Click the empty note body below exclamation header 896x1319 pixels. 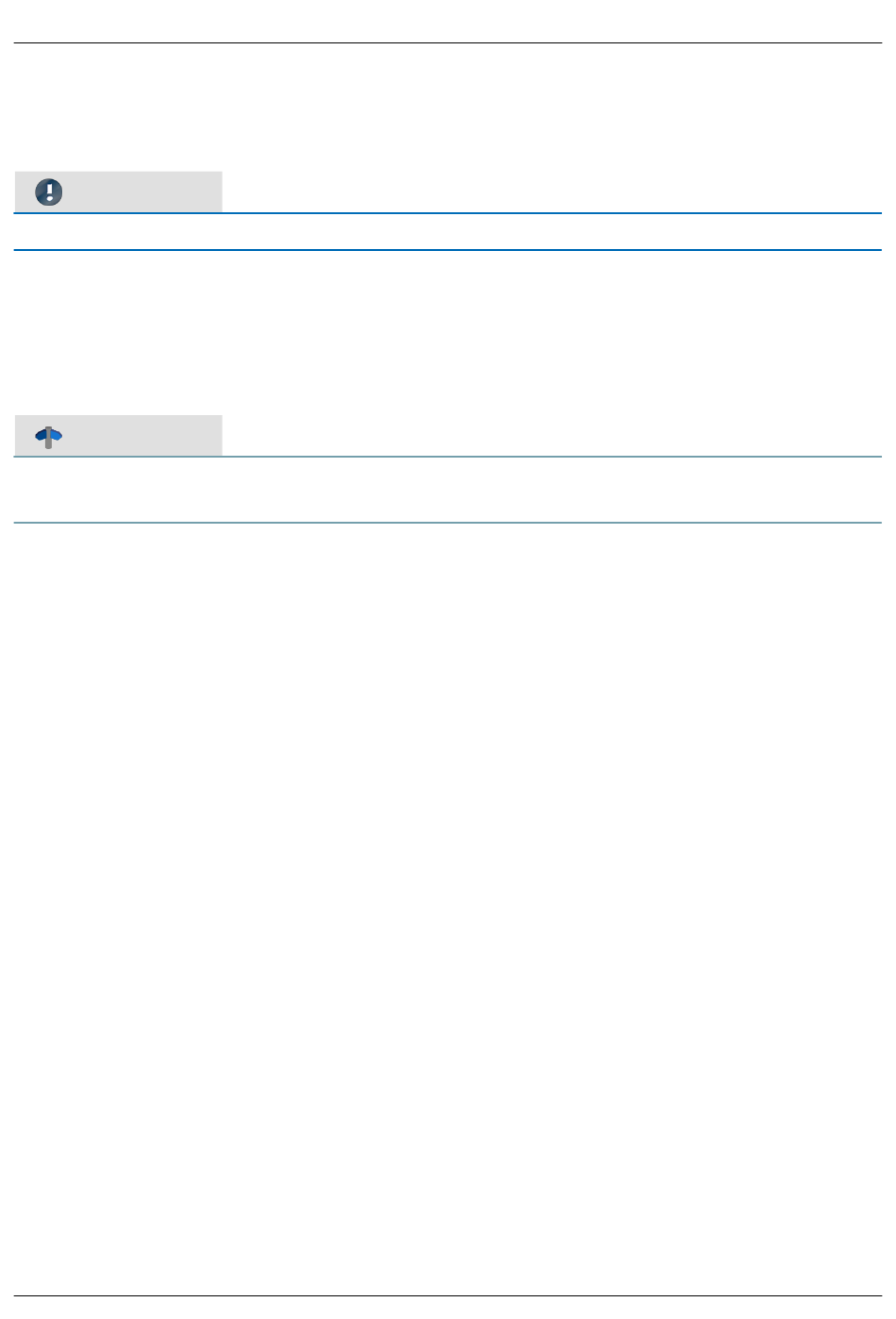448,232
